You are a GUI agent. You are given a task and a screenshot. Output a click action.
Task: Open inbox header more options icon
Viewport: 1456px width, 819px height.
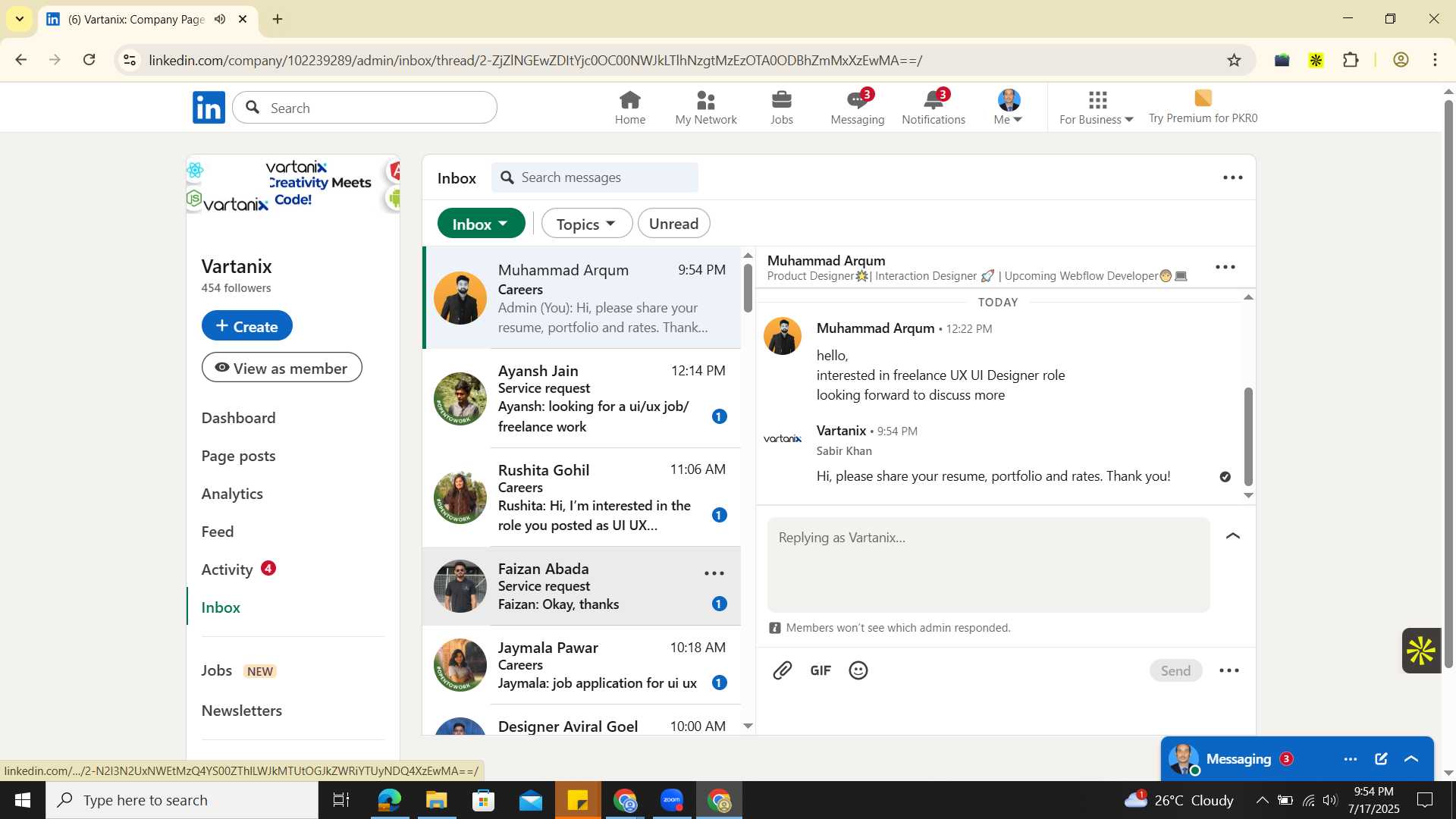click(1233, 178)
